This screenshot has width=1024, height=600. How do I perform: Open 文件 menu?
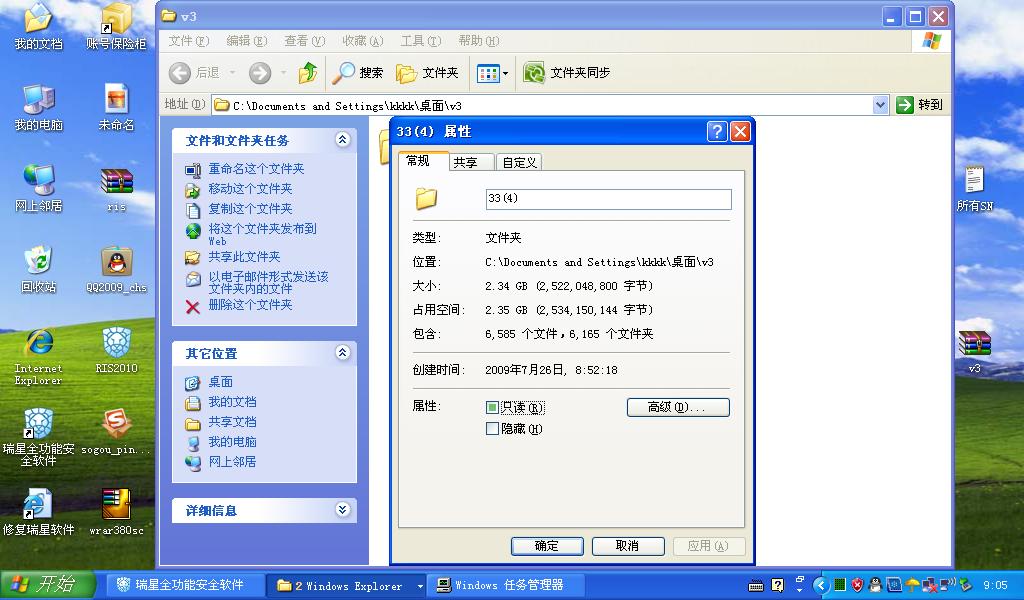[x=188, y=40]
